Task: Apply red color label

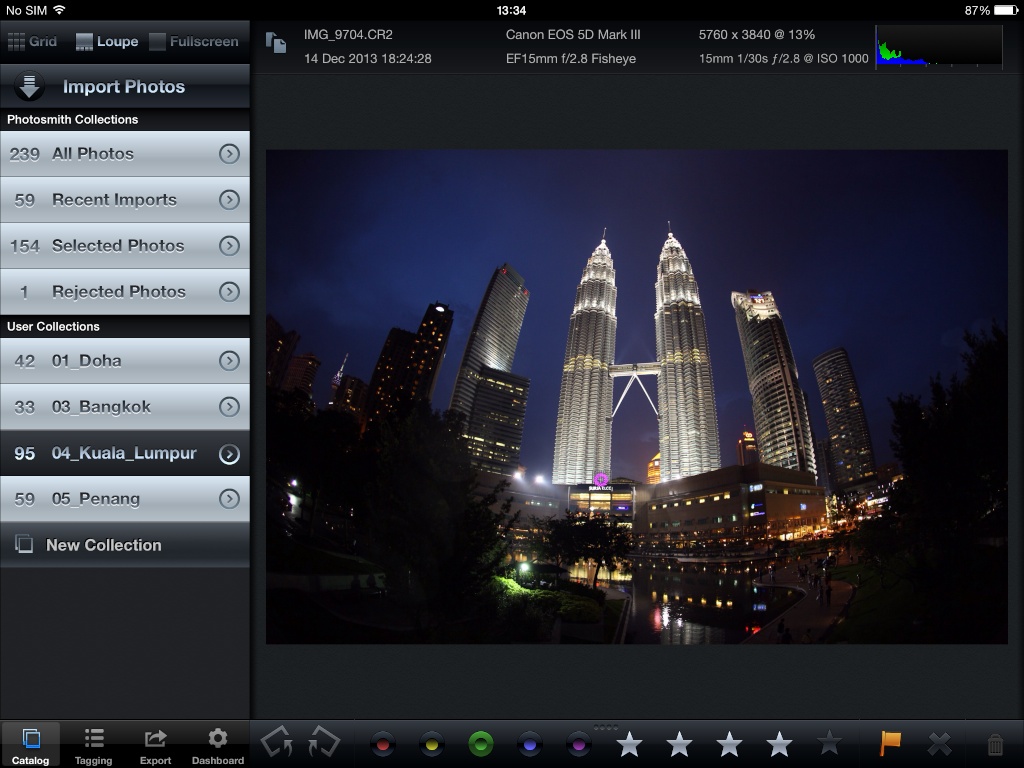Action: (383, 744)
